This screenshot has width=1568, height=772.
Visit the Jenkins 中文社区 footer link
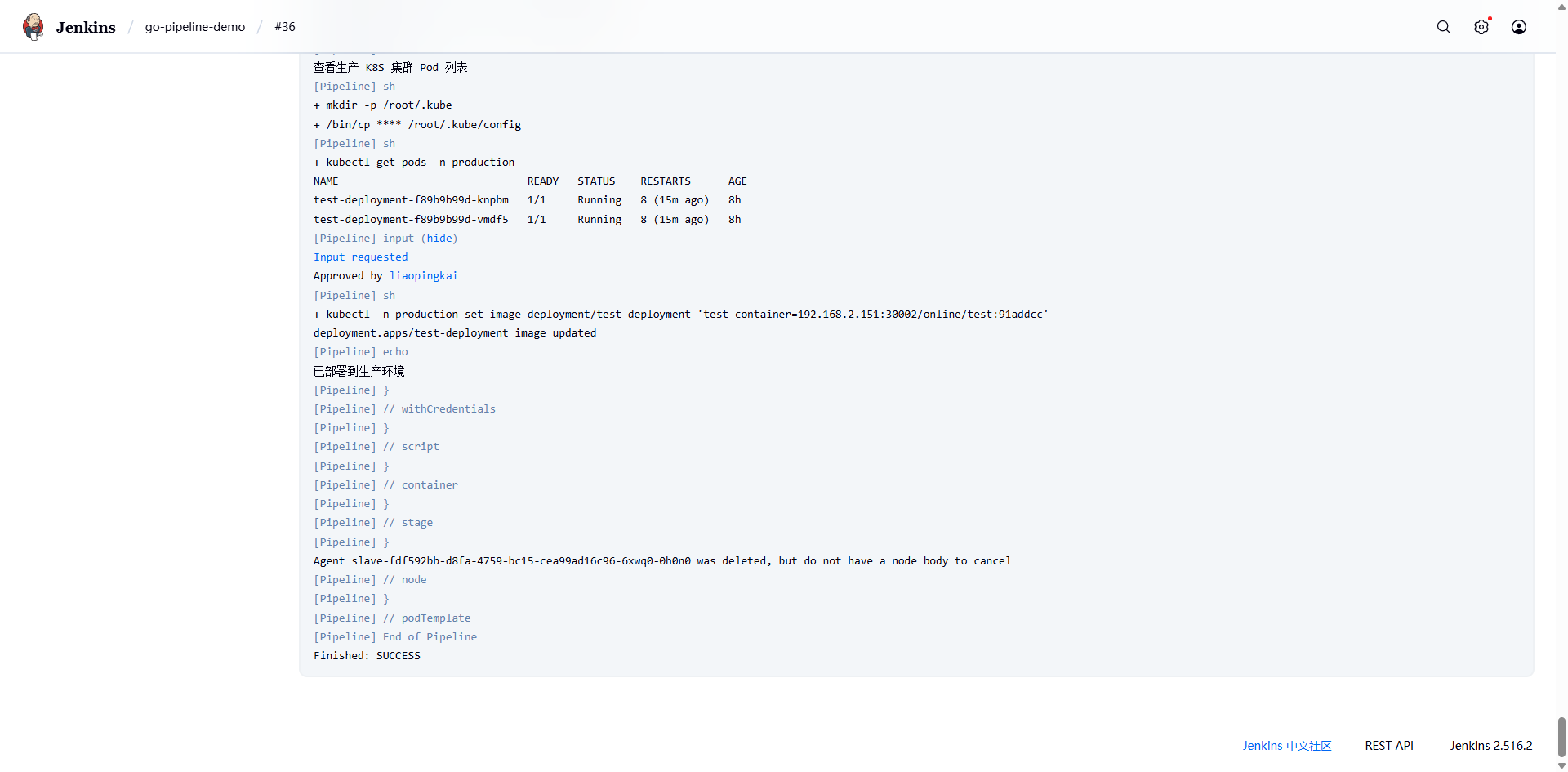click(x=1286, y=746)
